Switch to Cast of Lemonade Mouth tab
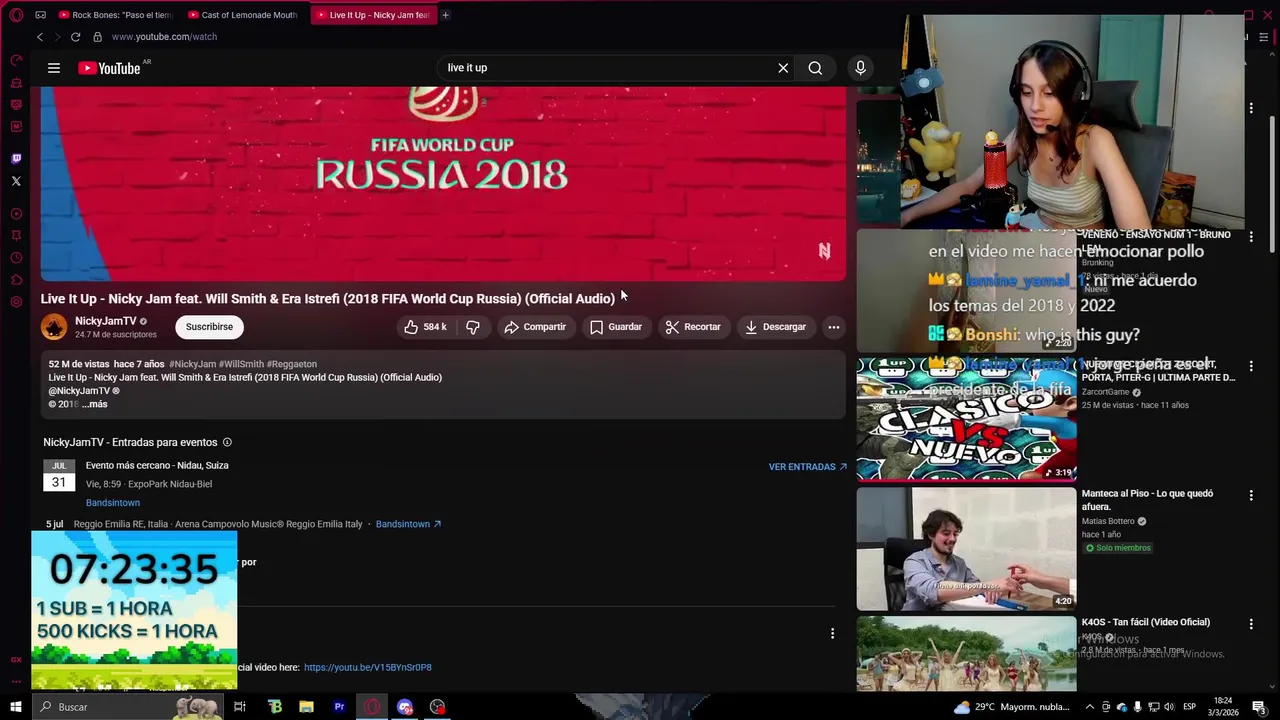 point(243,15)
